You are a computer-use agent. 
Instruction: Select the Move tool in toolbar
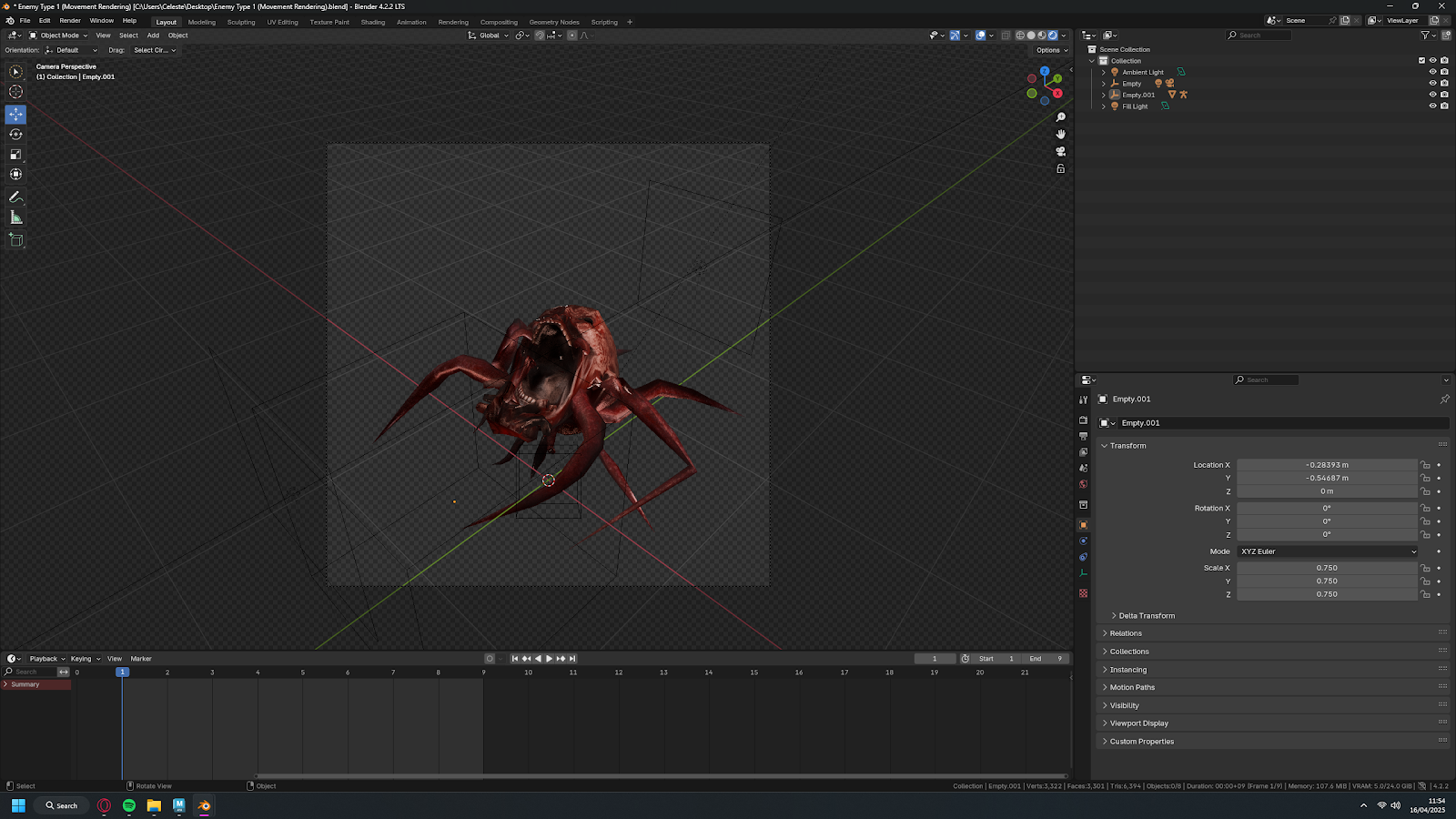(x=15, y=114)
